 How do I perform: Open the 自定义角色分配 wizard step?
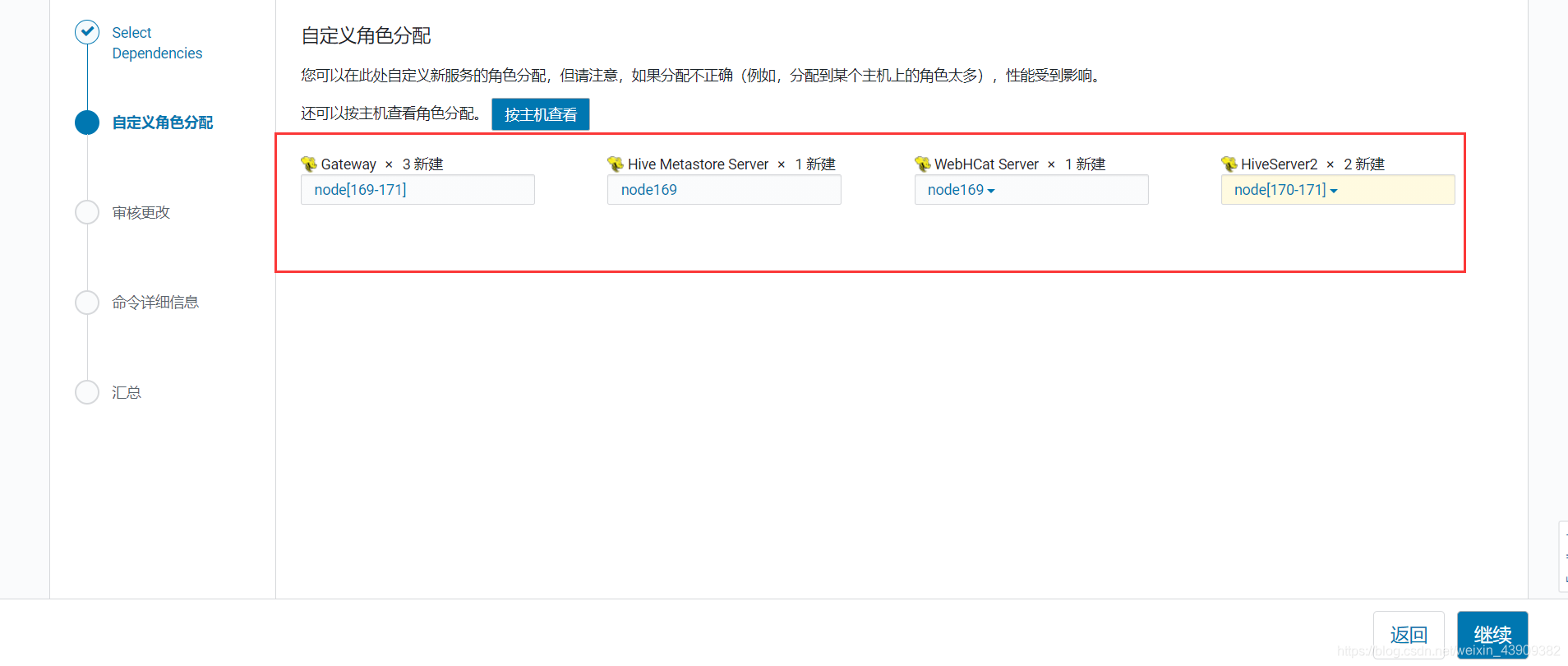tap(163, 123)
